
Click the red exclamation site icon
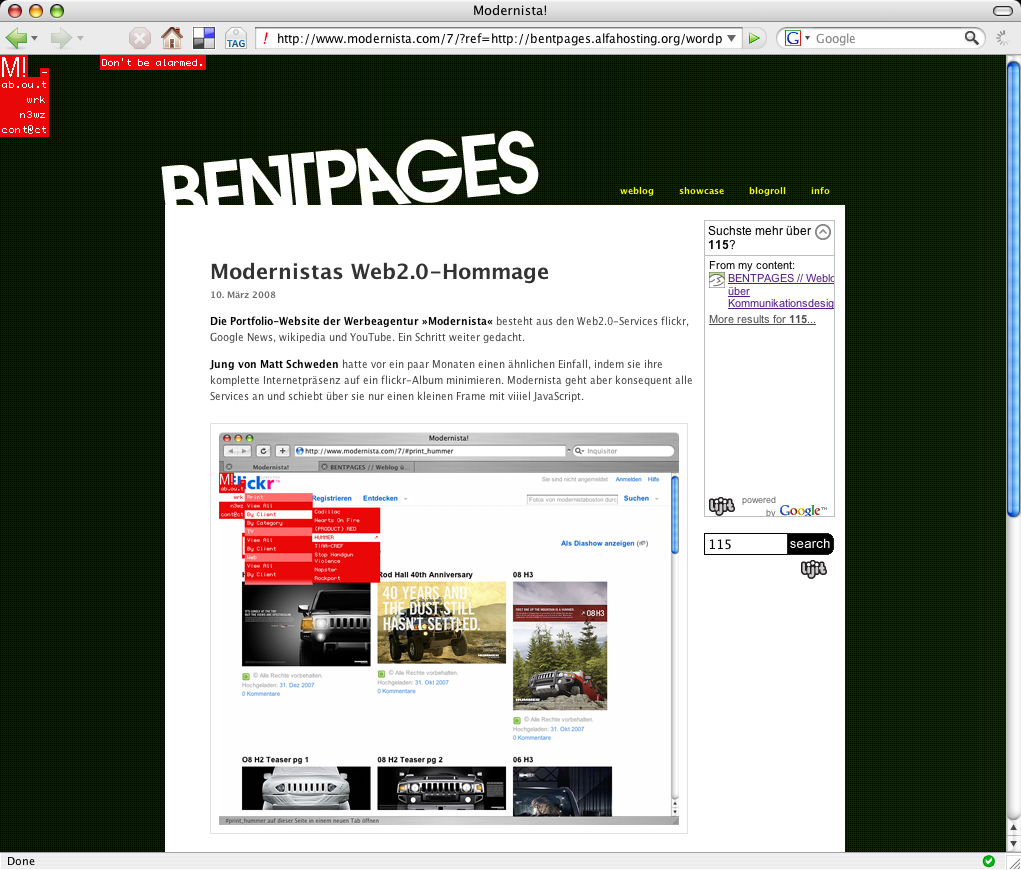tap(265, 38)
